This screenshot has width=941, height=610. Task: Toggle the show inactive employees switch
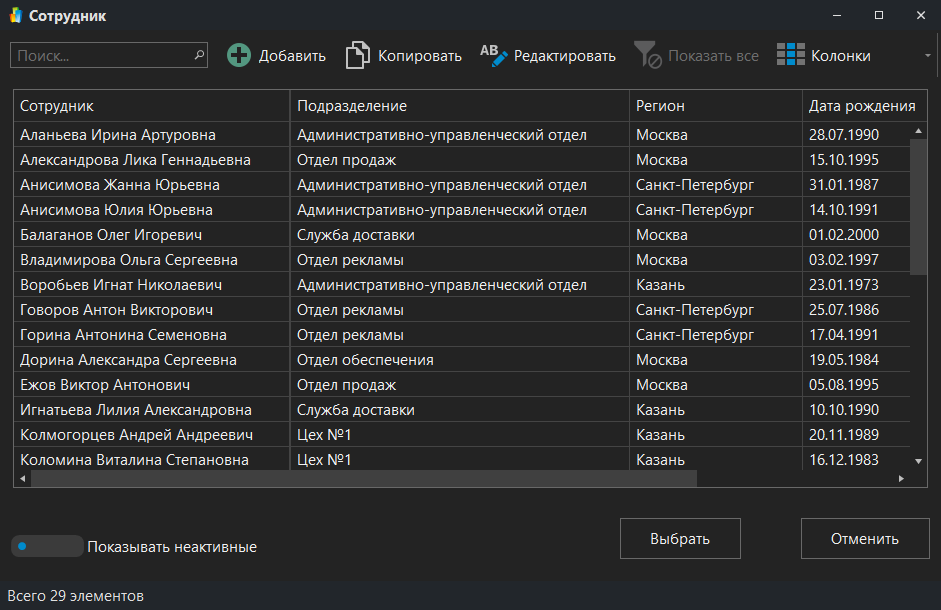tap(46, 546)
